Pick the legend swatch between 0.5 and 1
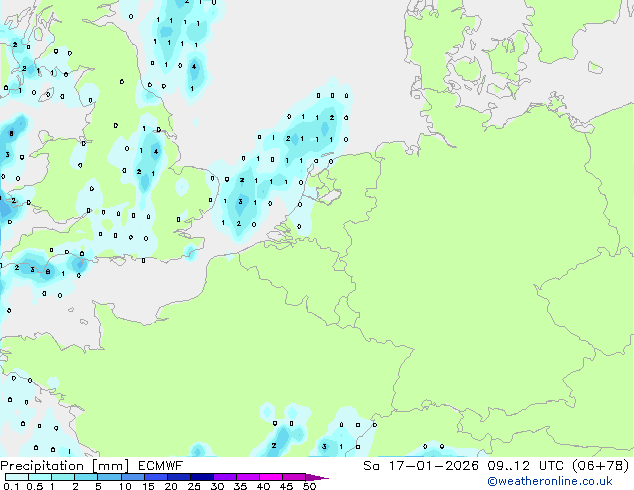This screenshot has height=490, width=634. click(40, 477)
